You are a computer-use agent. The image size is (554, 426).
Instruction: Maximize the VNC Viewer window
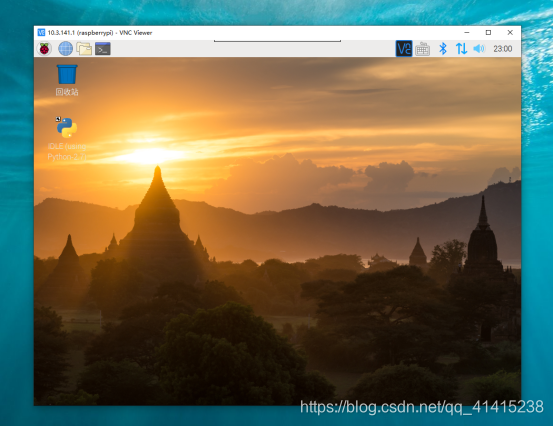(488, 32)
